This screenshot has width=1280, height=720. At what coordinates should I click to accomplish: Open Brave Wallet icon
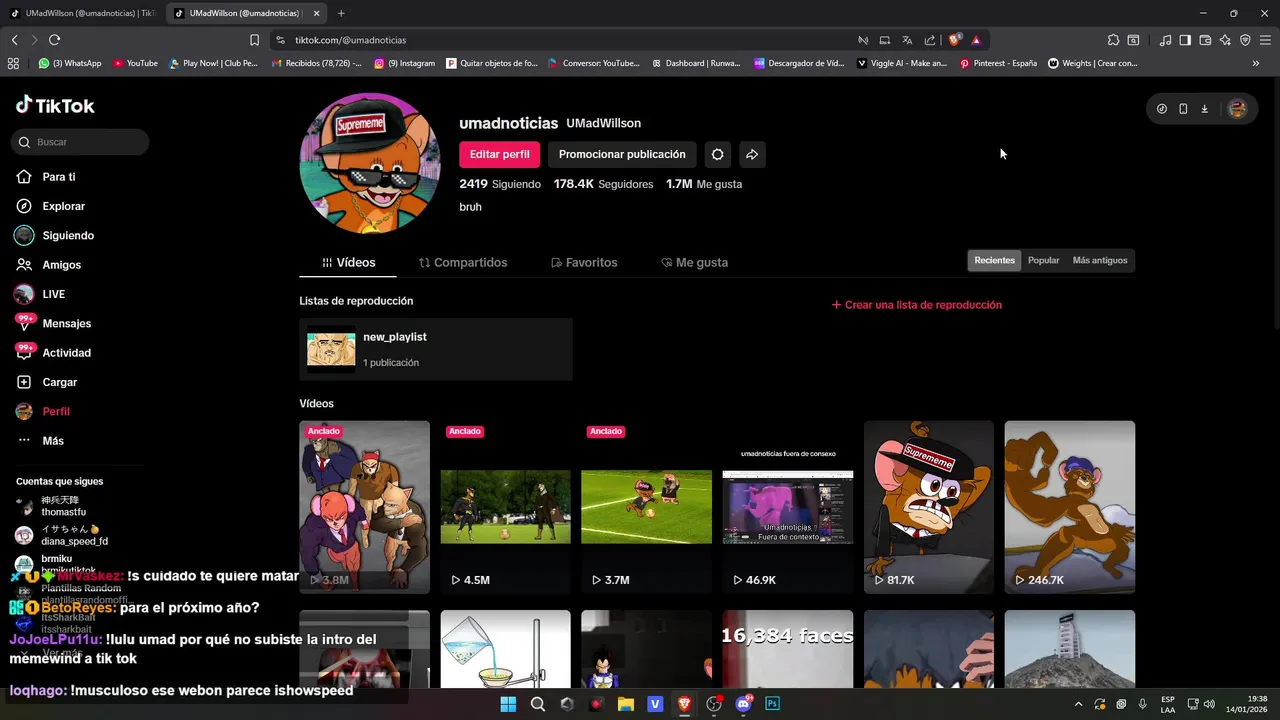(x=1205, y=40)
